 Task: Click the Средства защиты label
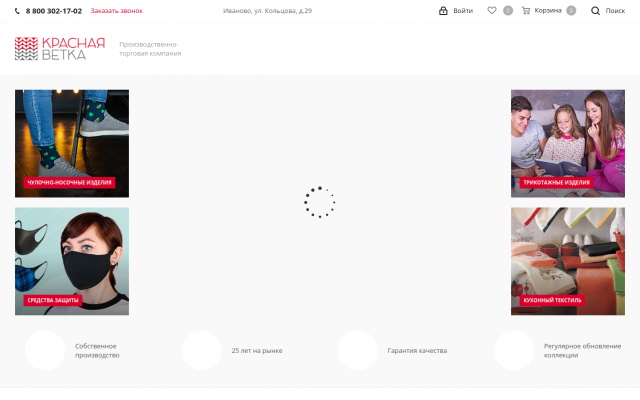[53, 300]
